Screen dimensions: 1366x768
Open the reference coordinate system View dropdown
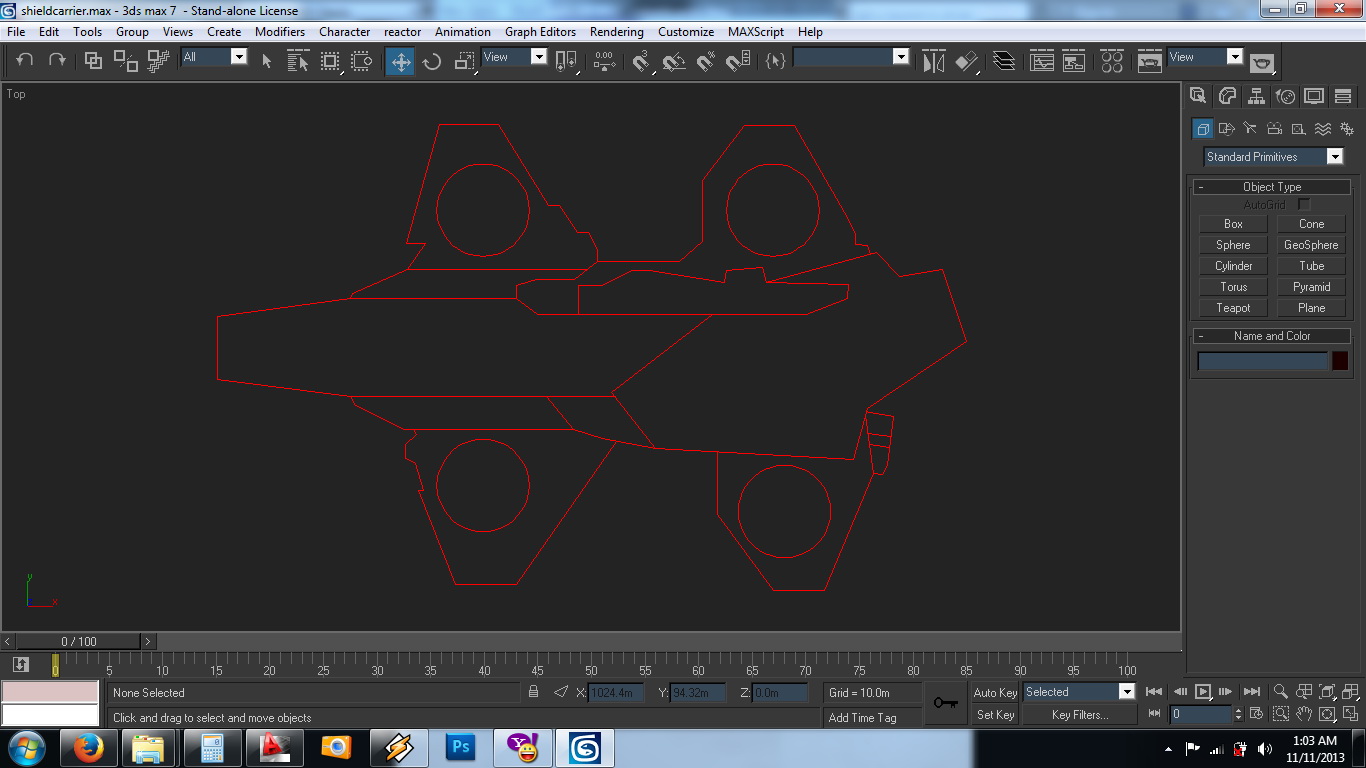tap(514, 57)
